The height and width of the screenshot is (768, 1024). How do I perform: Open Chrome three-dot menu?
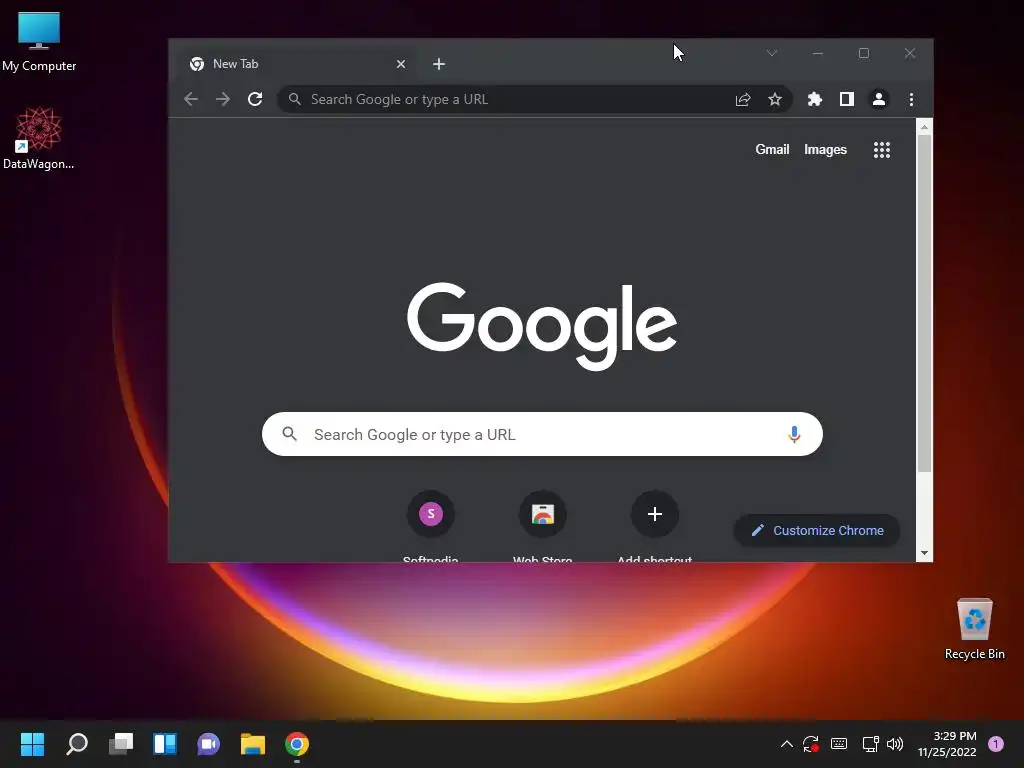click(911, 99)
